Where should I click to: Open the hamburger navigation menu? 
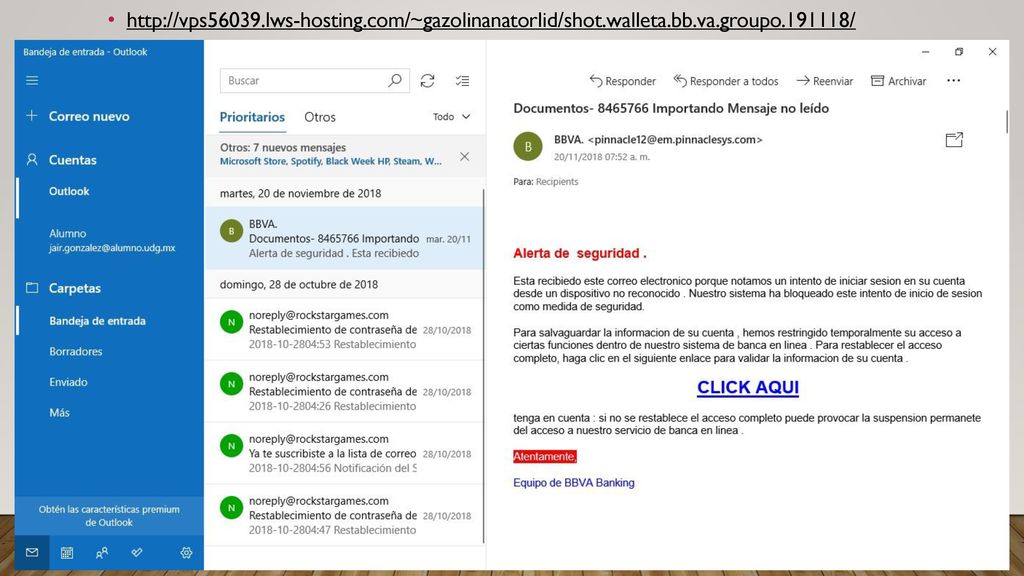click(32, 80)
